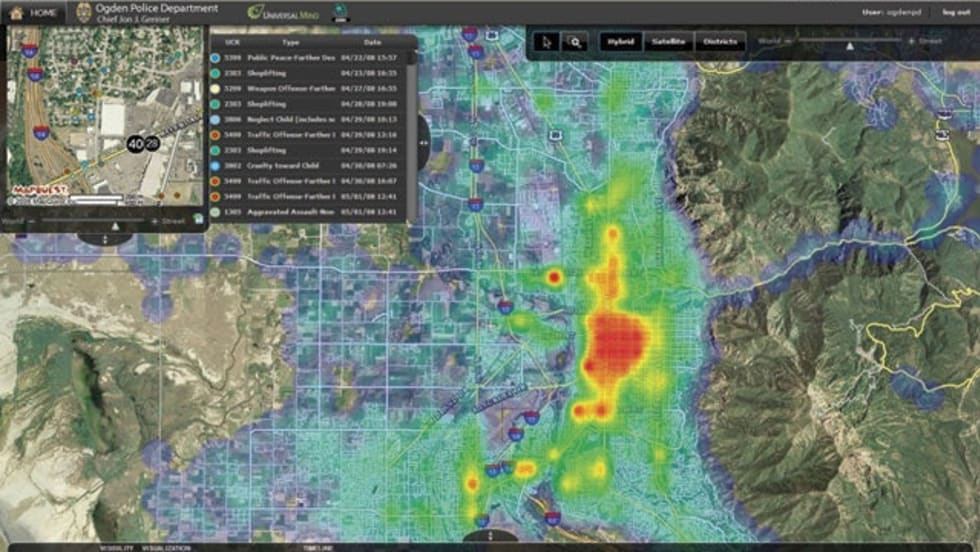Switch map view to Hybrid
The image size is (980, 552).
point(620,42)
